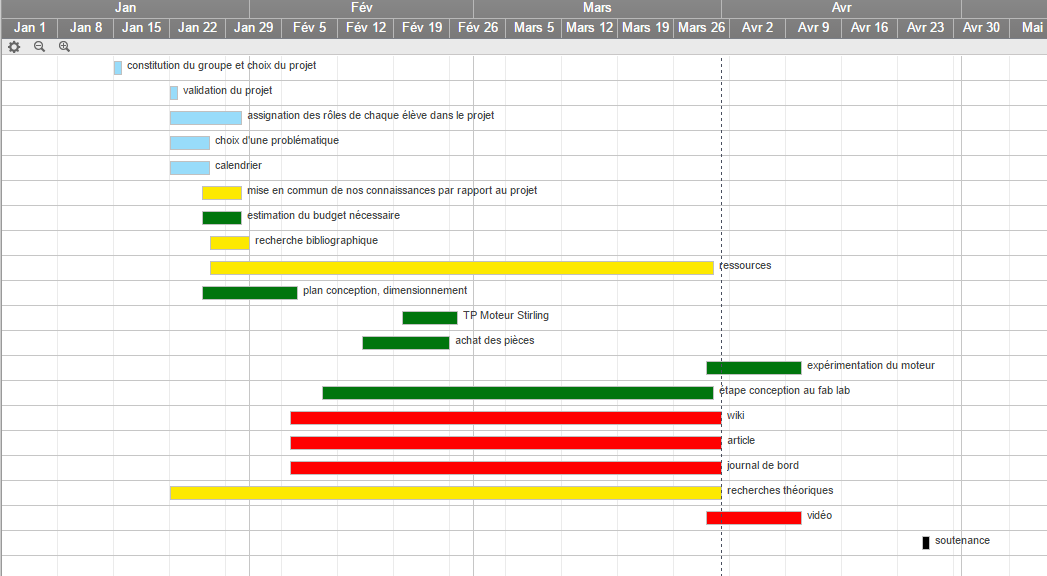
Task: Click the green achat des pièces bar
Action: pos(405,342)
